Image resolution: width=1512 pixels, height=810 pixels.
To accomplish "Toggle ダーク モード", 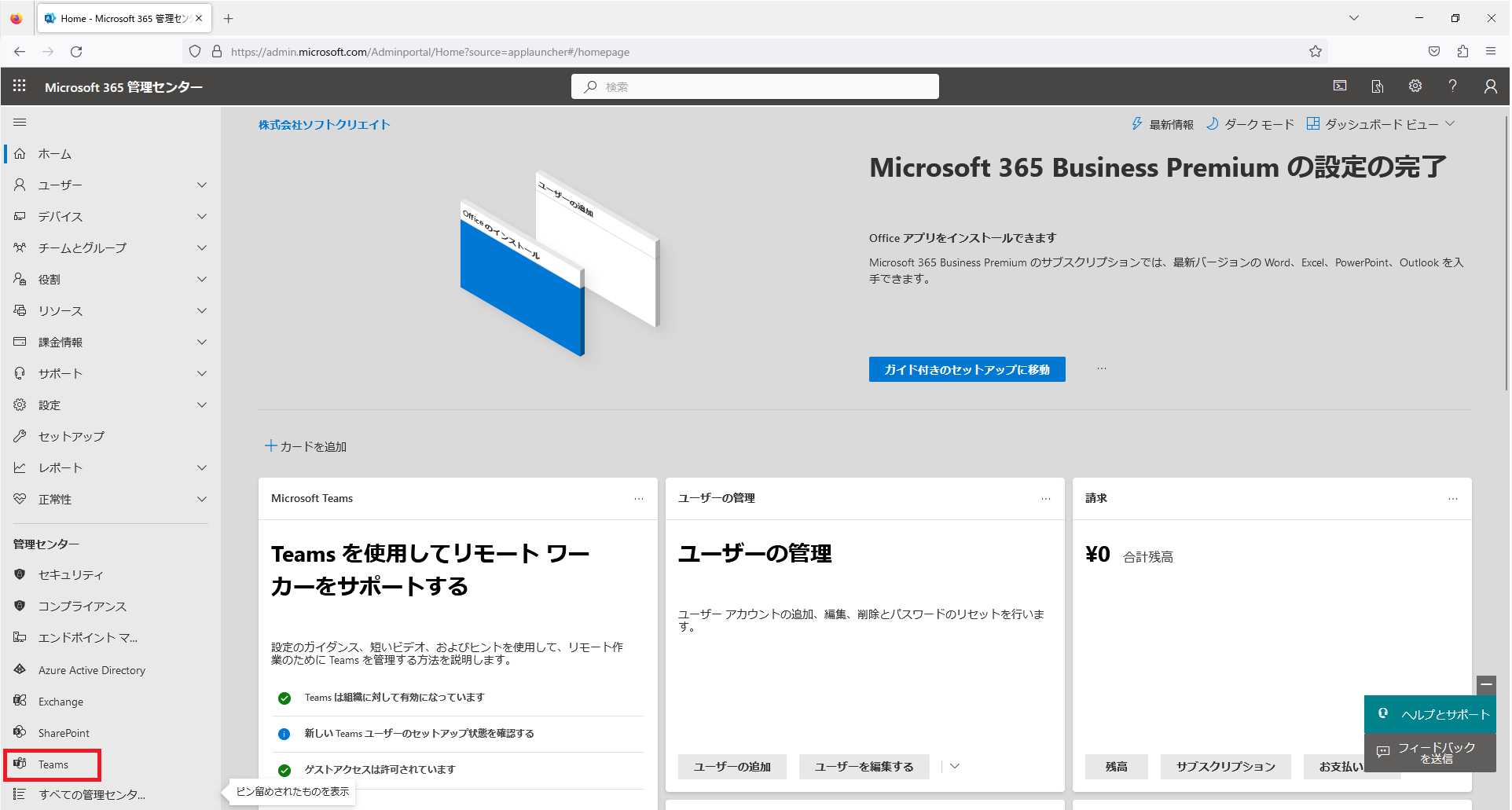I will [1250, 124].
